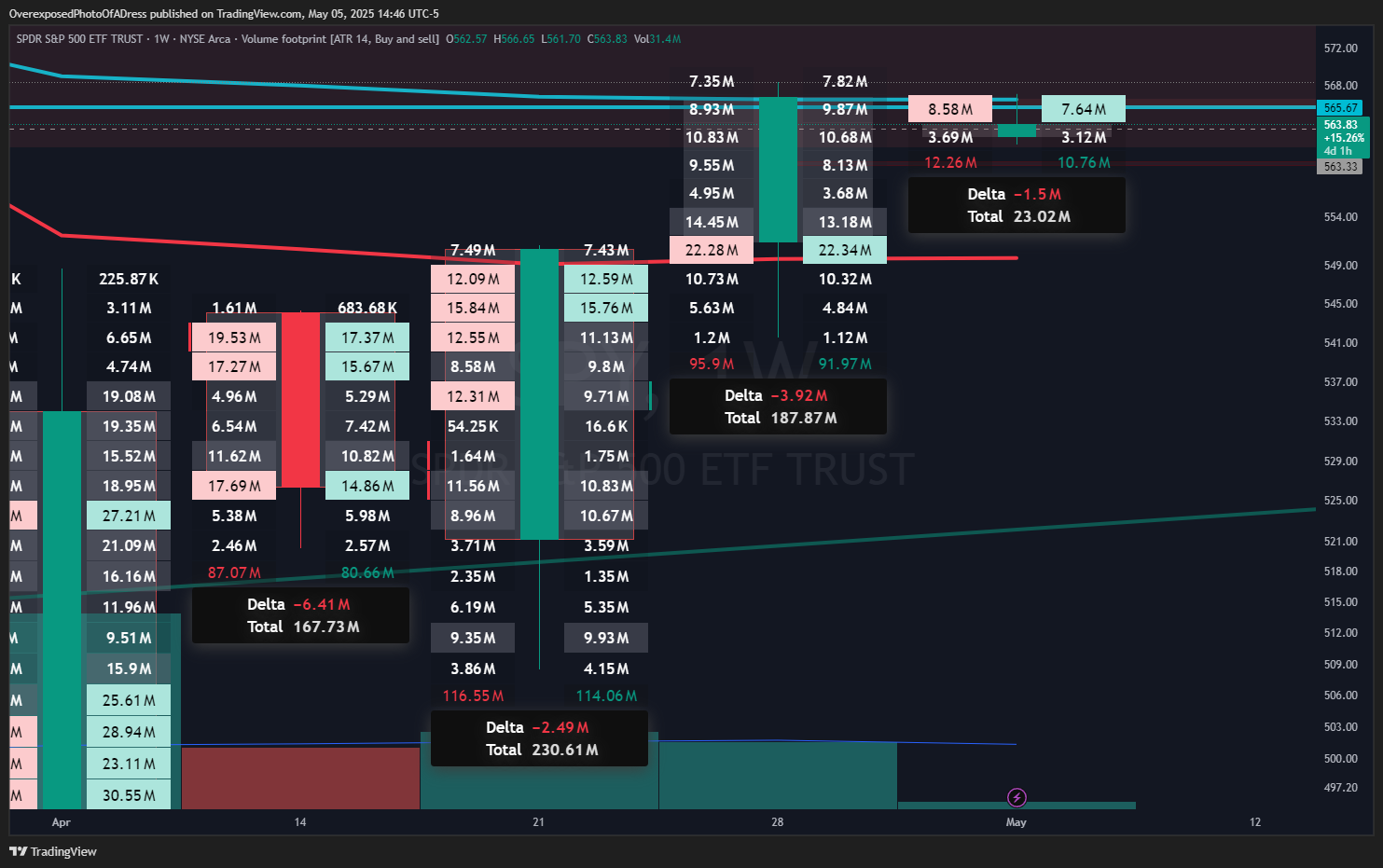Click the 30.55M buy cell
The width and height of the screenshot is (1383, 868).
(x=129, y=795)
